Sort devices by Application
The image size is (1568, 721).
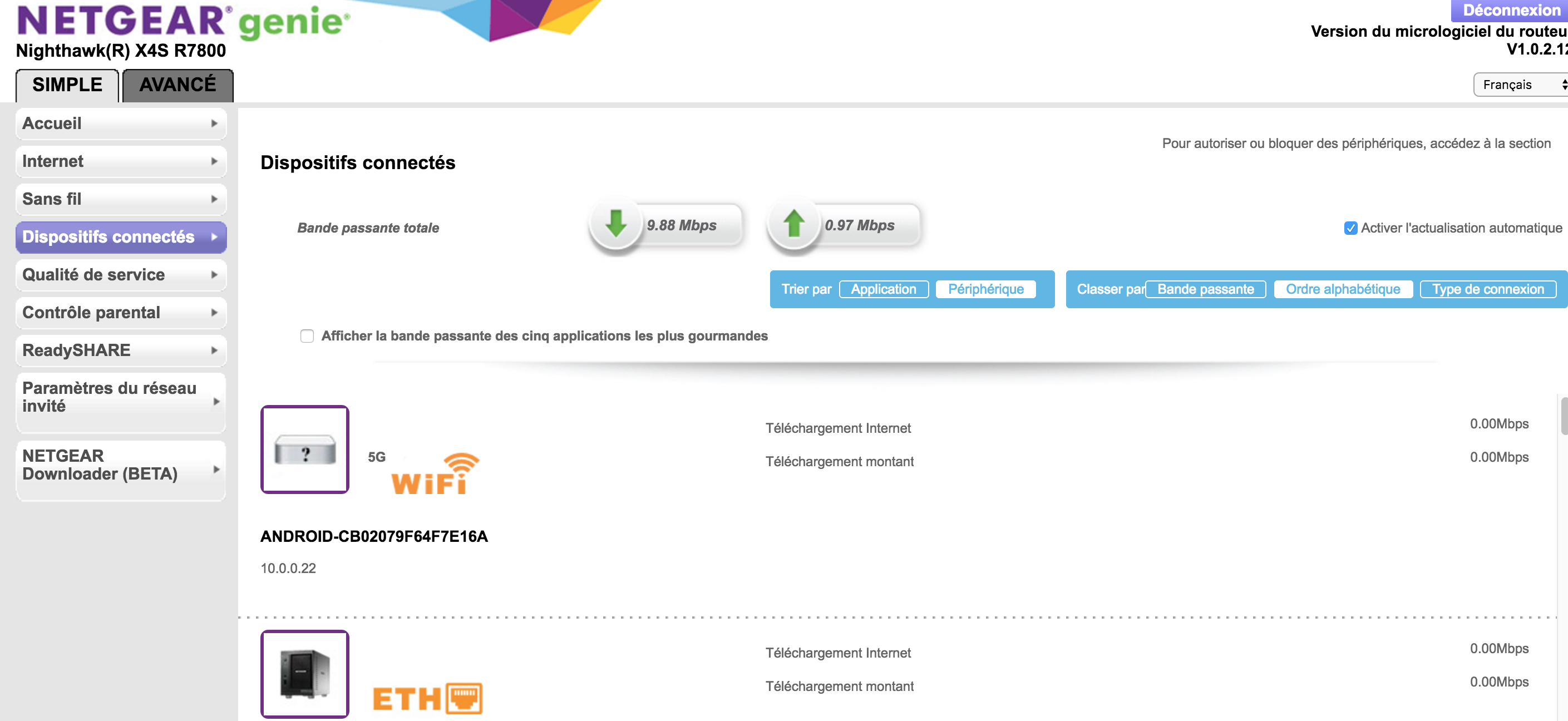click(x=883, y=289)
